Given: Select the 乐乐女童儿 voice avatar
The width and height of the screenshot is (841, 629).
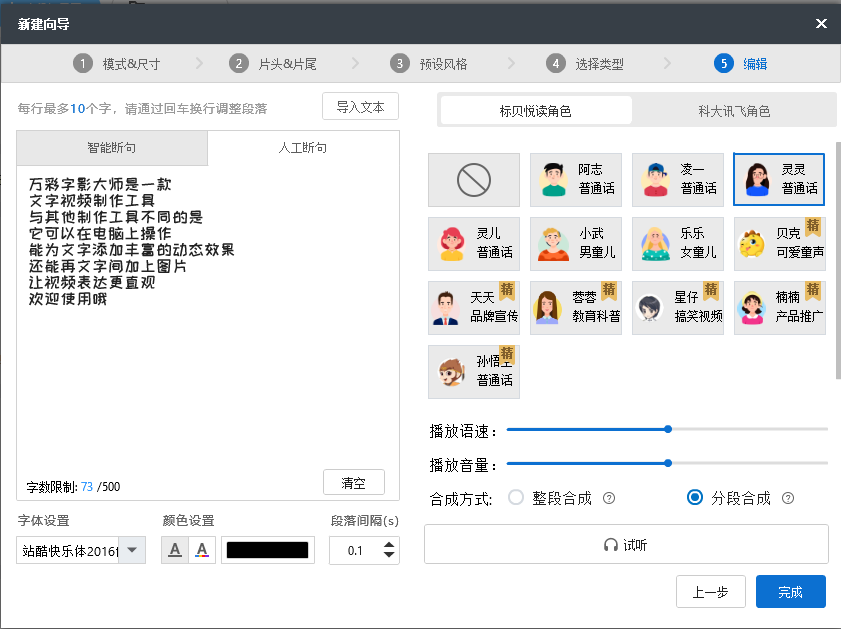Looking at the screenshot, I should point(678,243).
